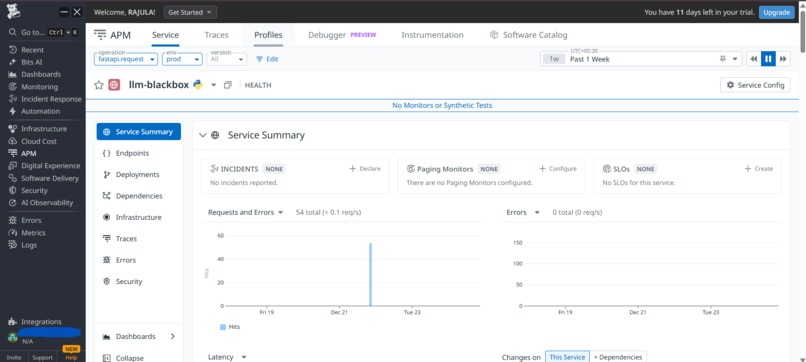Open the env prod dropdown

tap(182, 59)
